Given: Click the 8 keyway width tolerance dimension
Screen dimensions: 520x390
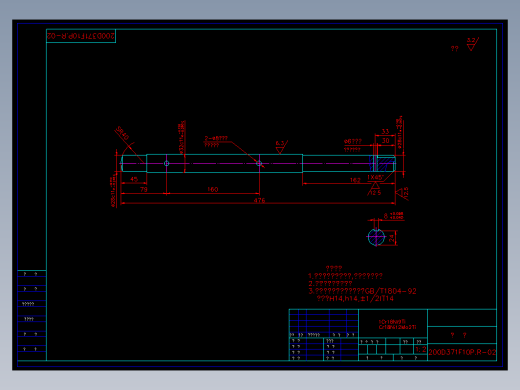Looking at the screenshot, I should click(x=393, y=216).
